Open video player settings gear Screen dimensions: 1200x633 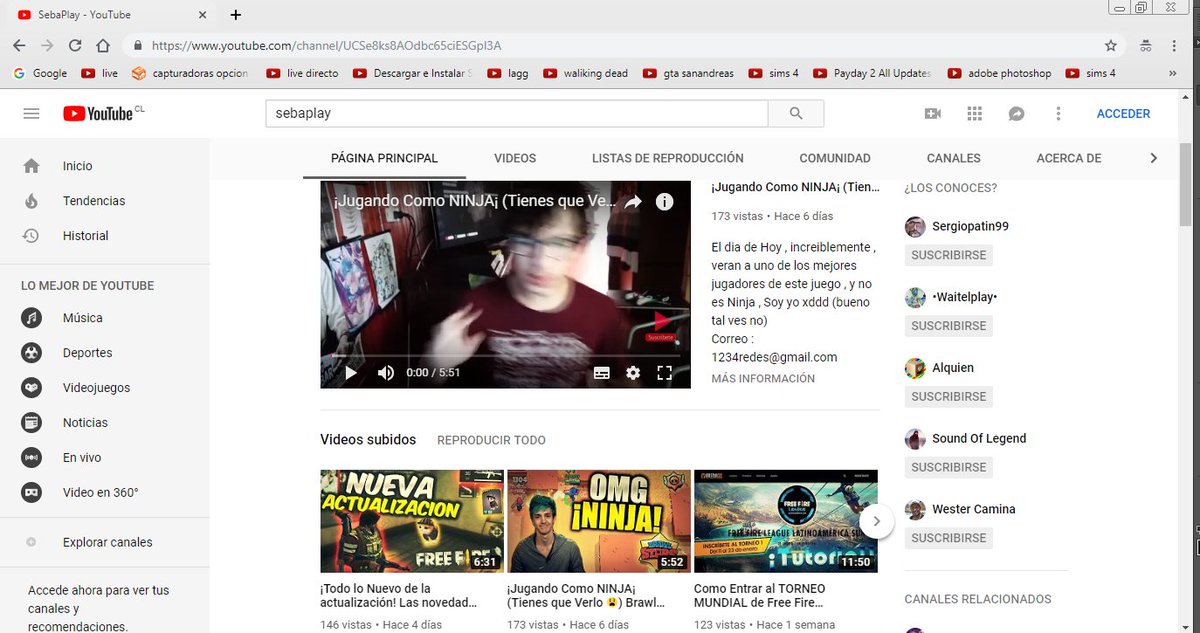pyautogui.click(x=633, y=373)
